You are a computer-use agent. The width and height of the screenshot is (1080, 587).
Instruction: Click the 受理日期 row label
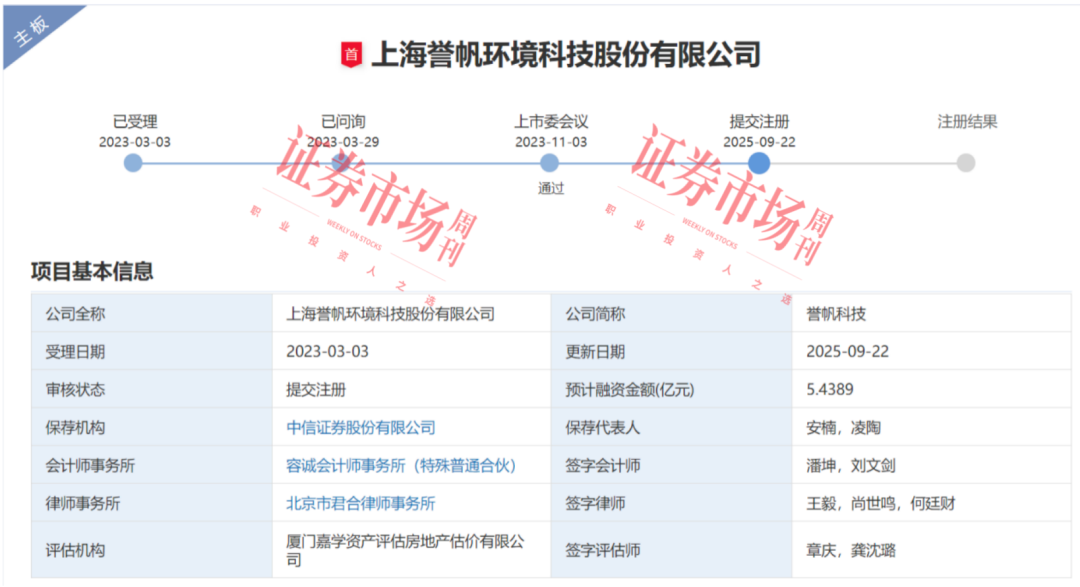(75, 352)
